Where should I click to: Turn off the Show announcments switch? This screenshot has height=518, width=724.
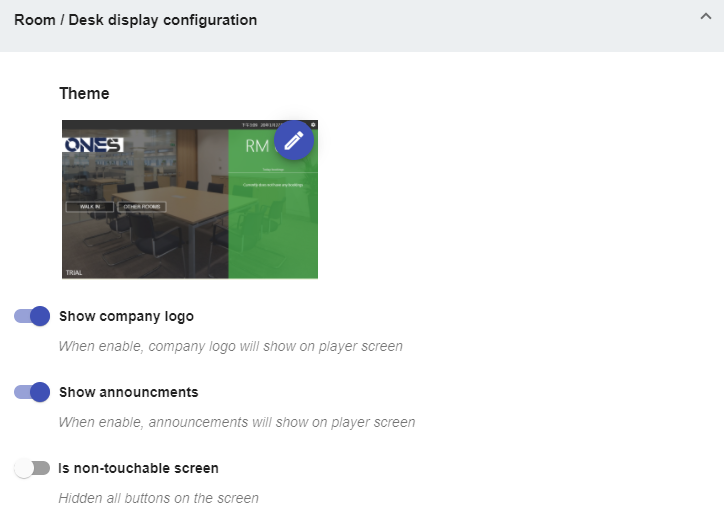tap(32, 392)
